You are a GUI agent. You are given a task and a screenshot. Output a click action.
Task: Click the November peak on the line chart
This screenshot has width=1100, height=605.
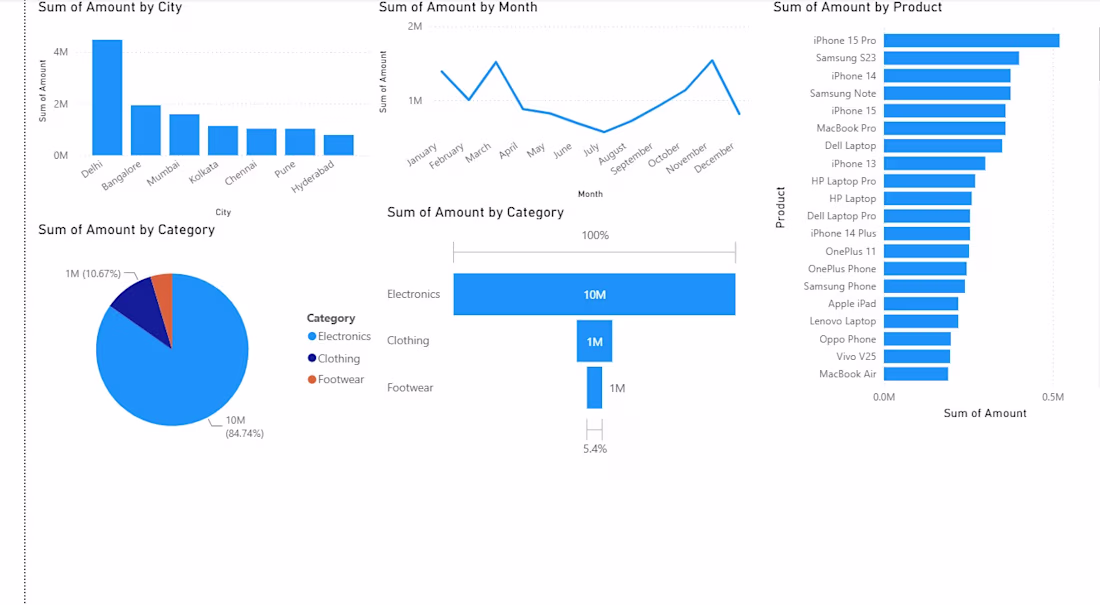tap(712, 60)
